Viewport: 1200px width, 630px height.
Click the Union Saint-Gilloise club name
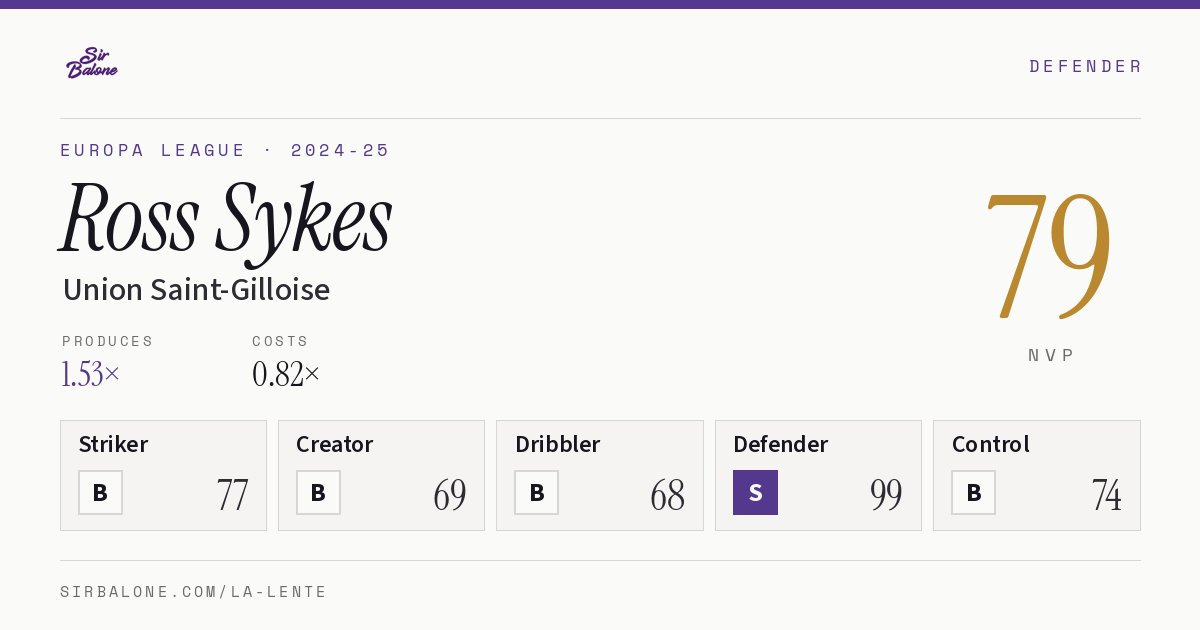196,290
